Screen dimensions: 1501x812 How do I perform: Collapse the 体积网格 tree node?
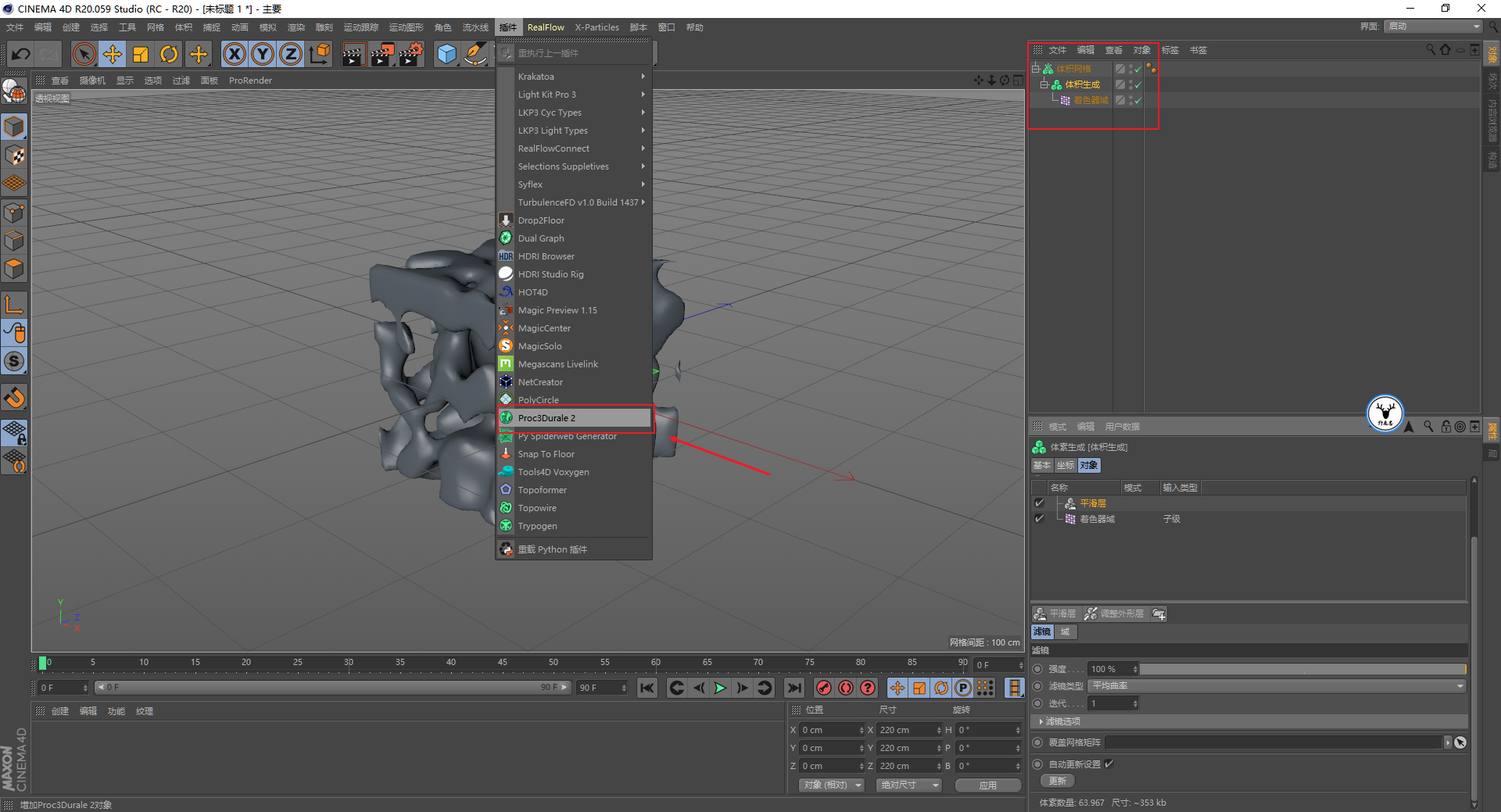click(x=1035, y=69)
